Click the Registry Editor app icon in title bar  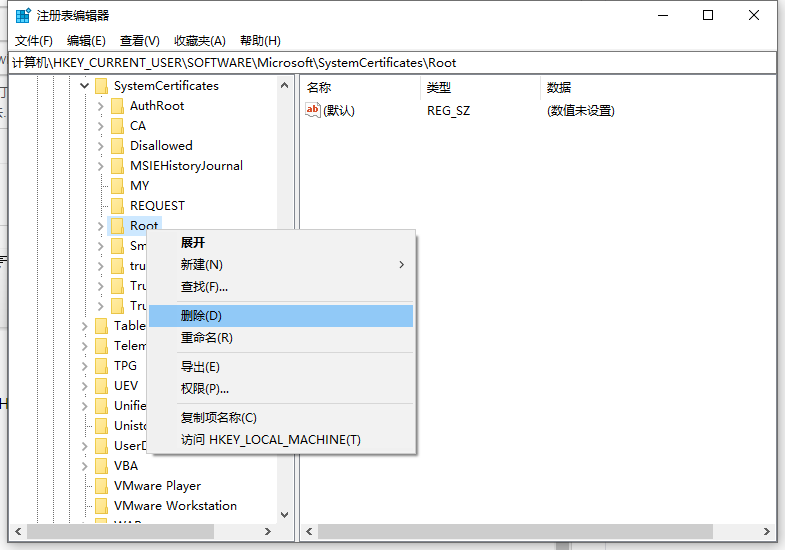(x=23, y=15)
